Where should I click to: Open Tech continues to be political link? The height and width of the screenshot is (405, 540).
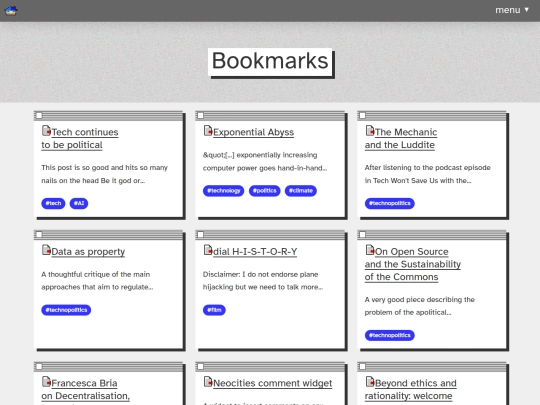80,138
